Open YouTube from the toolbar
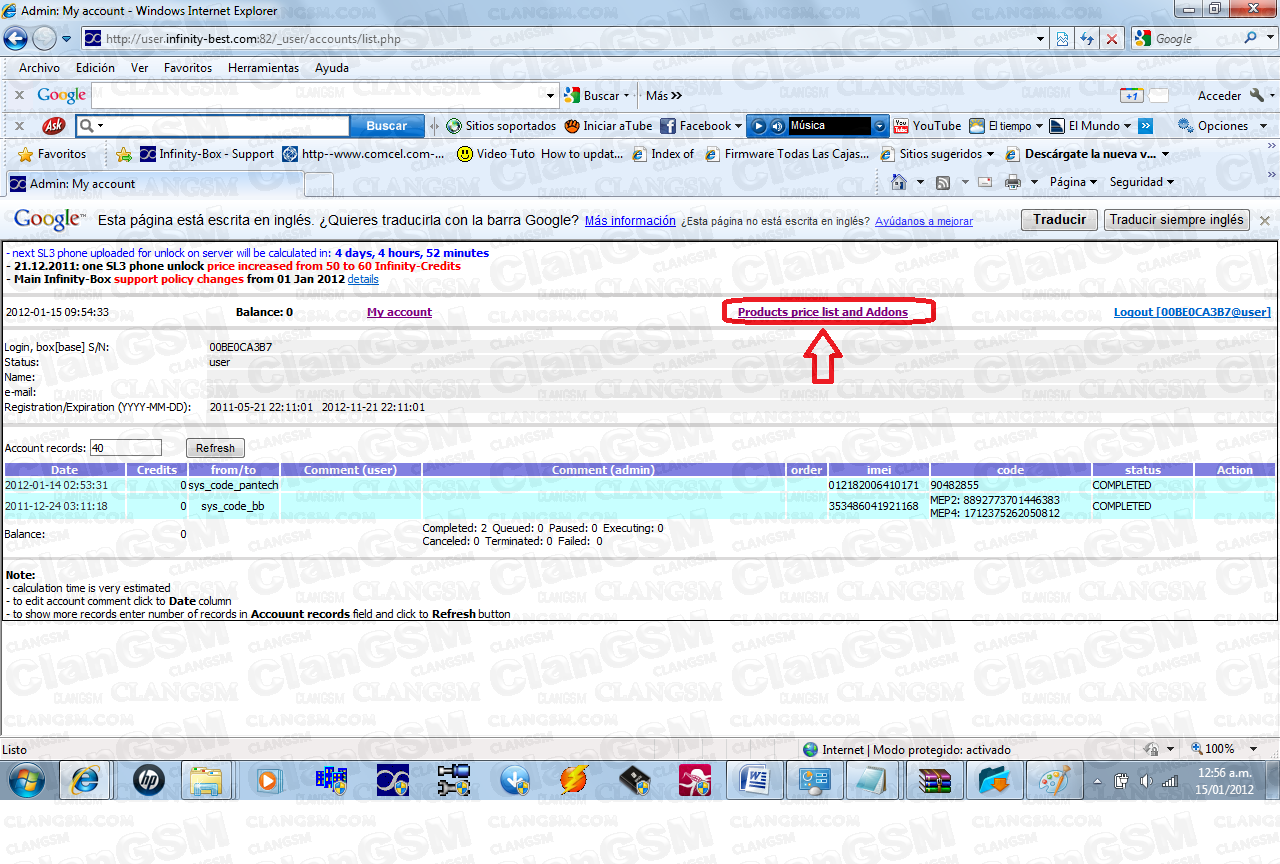 pyautogui.click(x=928, y=126)
